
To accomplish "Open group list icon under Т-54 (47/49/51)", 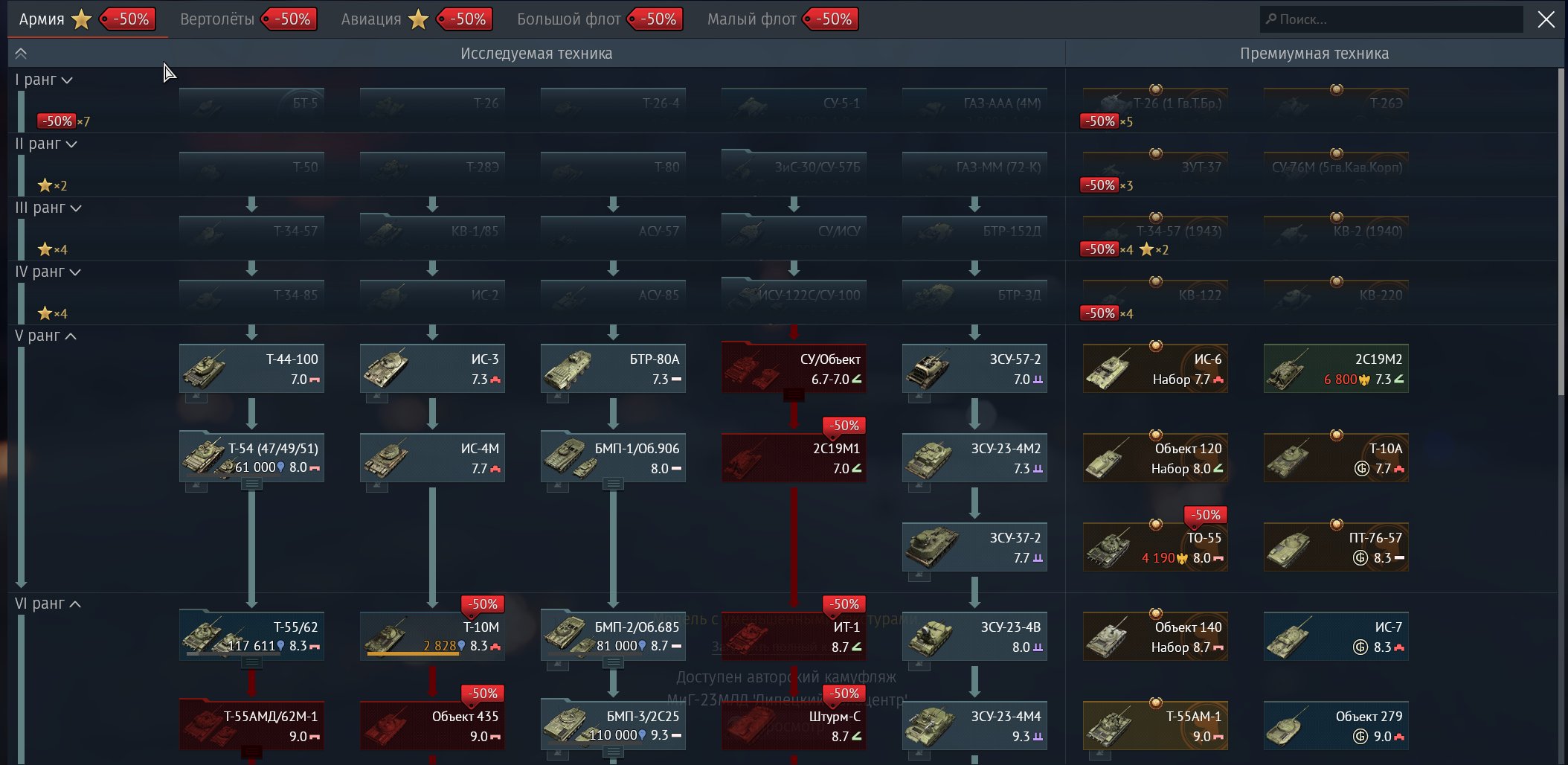I will (252, 484).
